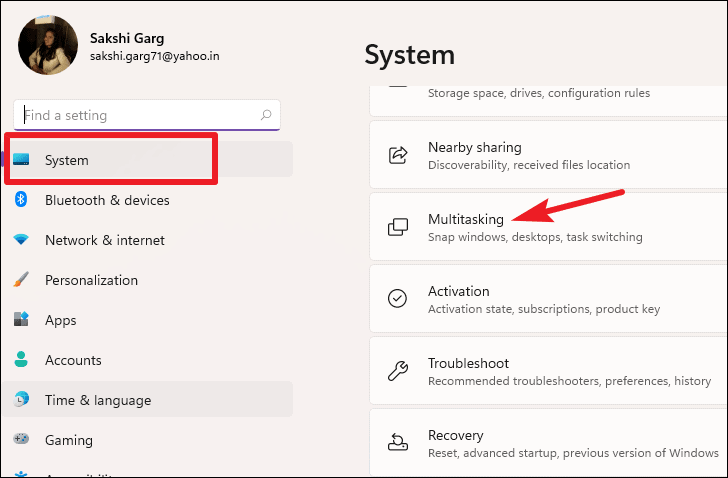Click the Multitasking overlapping windows icon
728x478 pixels.
[398, 227]
